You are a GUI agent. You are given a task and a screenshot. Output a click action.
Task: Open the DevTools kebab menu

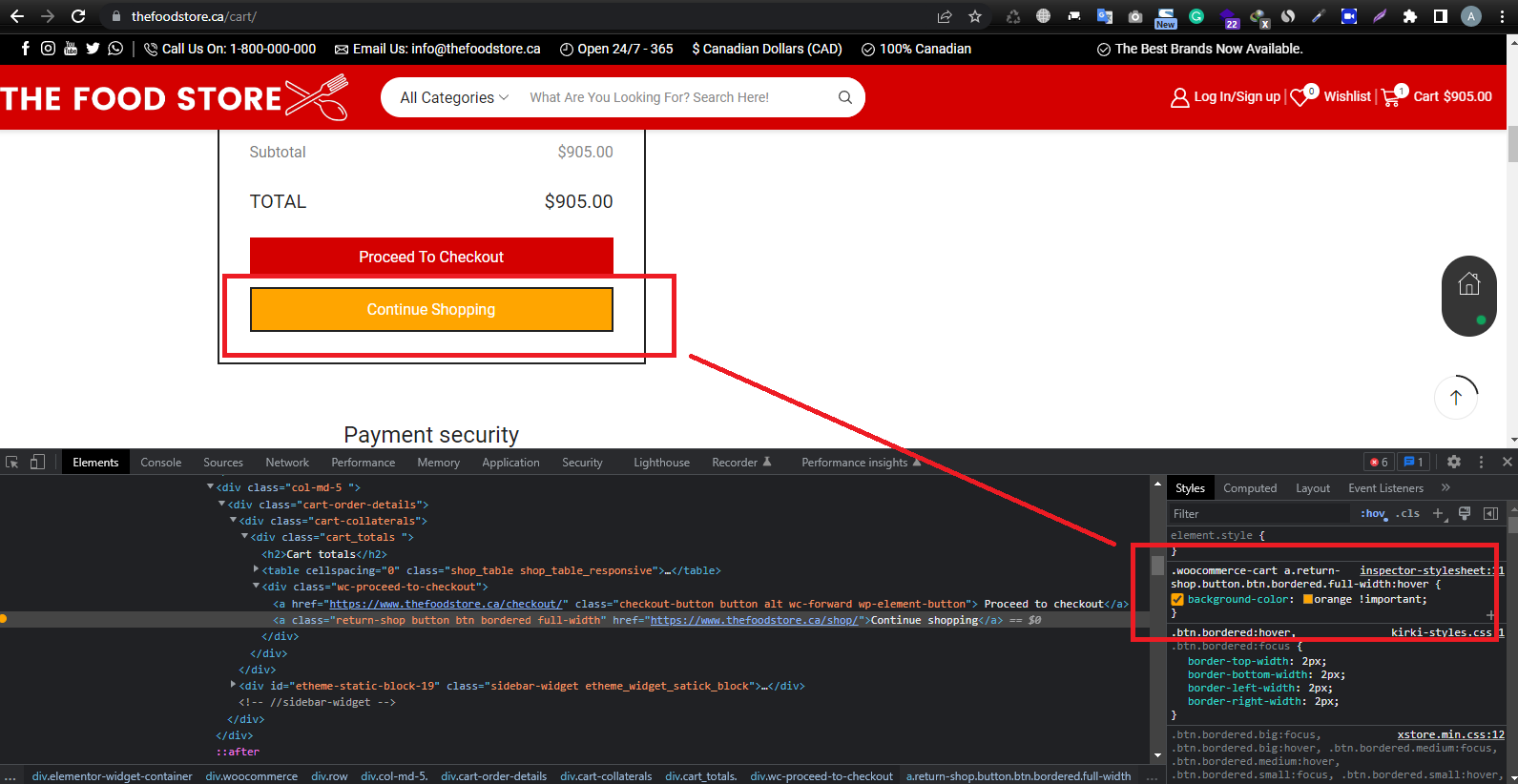click(1481, 462)
